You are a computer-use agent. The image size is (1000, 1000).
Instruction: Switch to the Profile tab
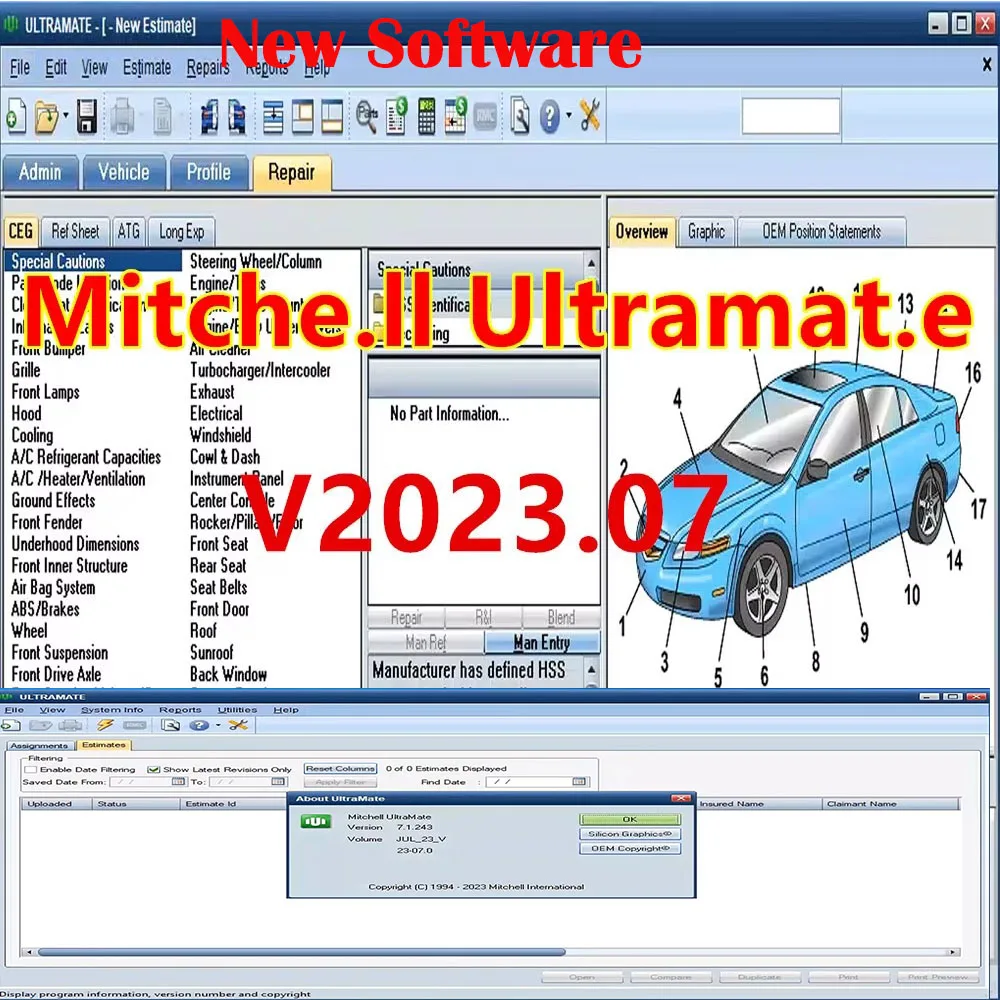pyautogui.click(x=209, y=172)
